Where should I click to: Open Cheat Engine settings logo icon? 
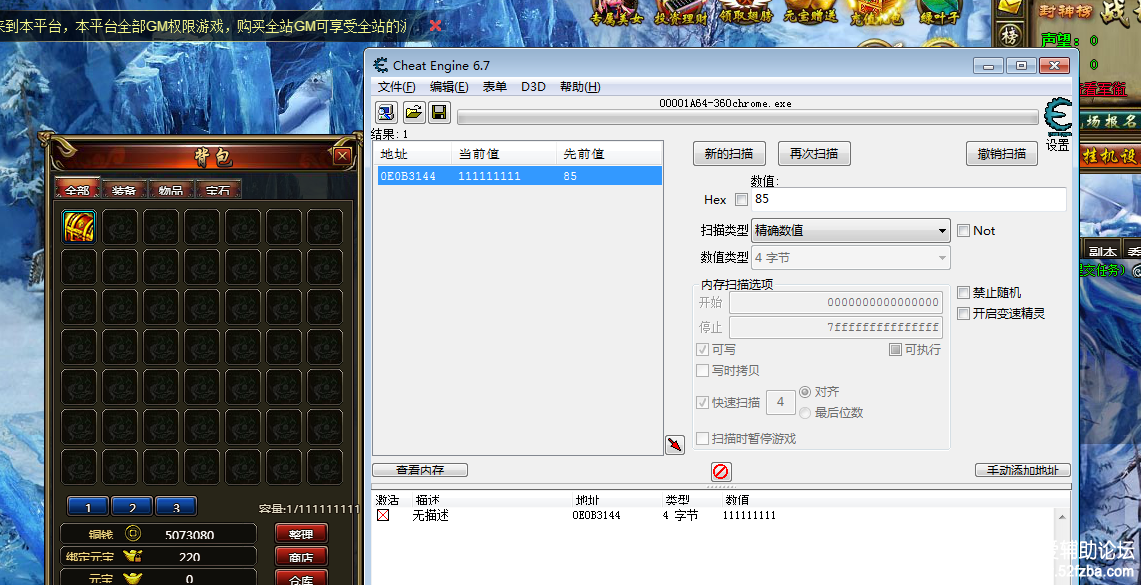(x=1057, y=116)
